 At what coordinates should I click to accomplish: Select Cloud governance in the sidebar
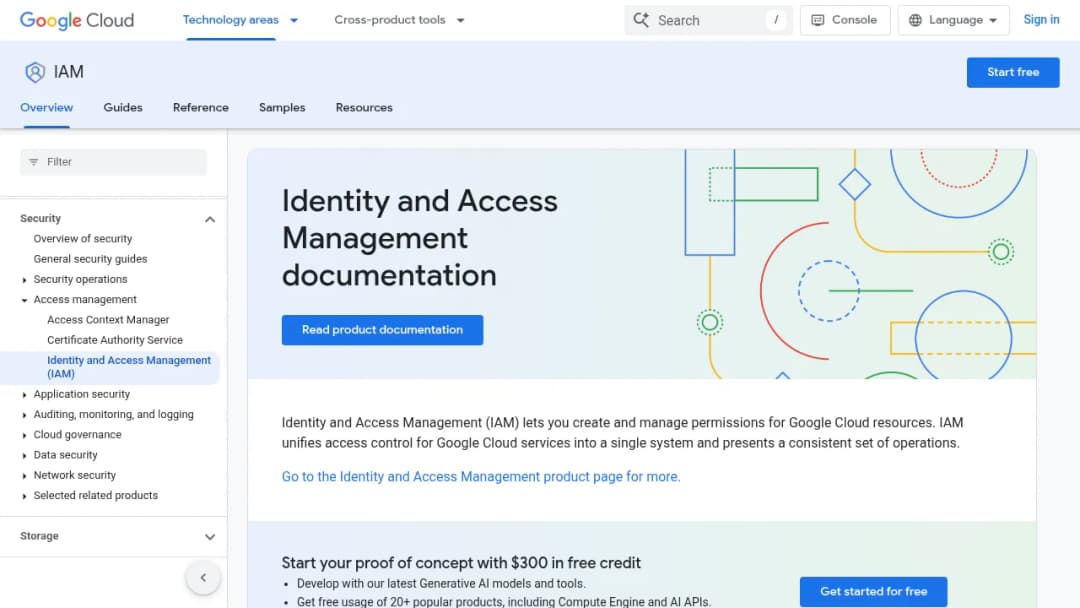[78, 435]
